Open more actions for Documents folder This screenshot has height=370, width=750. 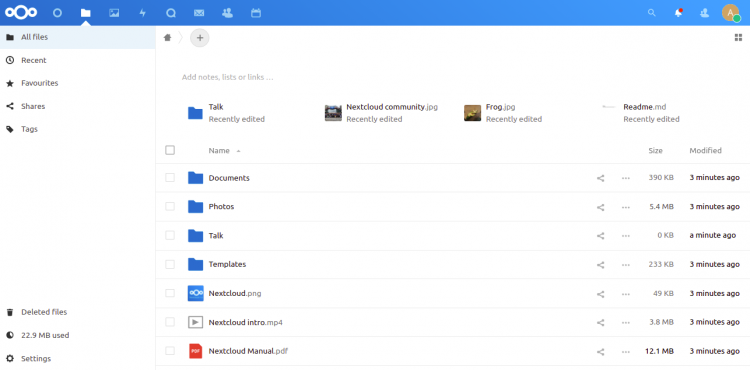coord(626,178)
